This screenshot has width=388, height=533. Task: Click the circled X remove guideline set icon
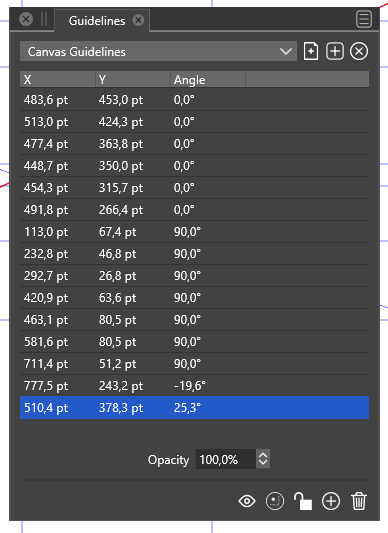(x=359, y=51)
